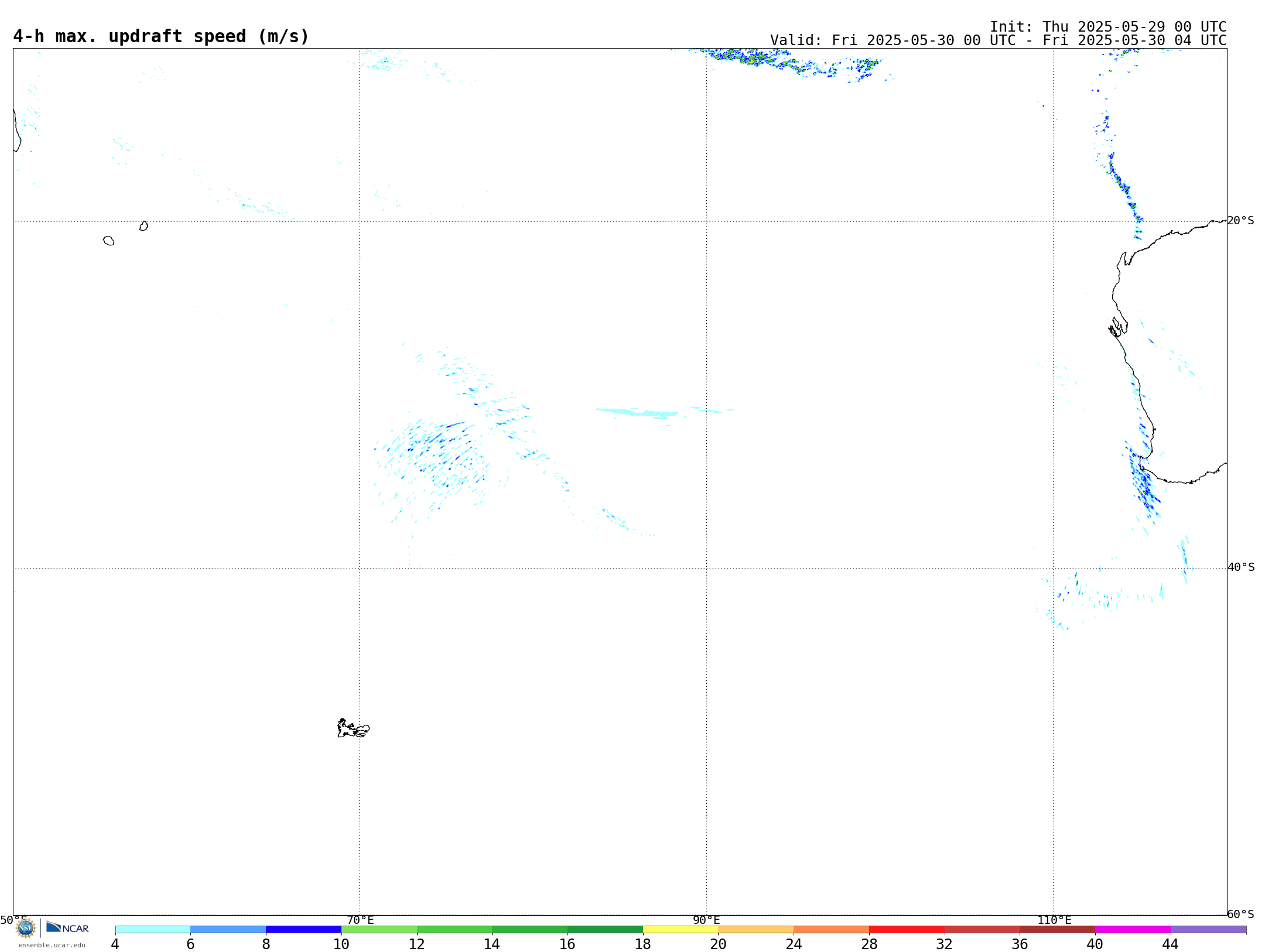This screenshot has width=1265, height=952.
Task: Click the 'Valid: Fri 2025-05-30' time range text
Action: click(x=998, y=40)
